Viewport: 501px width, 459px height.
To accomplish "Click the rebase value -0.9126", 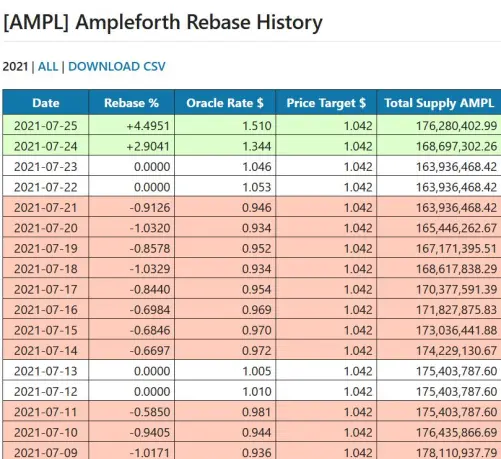I will pos(150,208).
